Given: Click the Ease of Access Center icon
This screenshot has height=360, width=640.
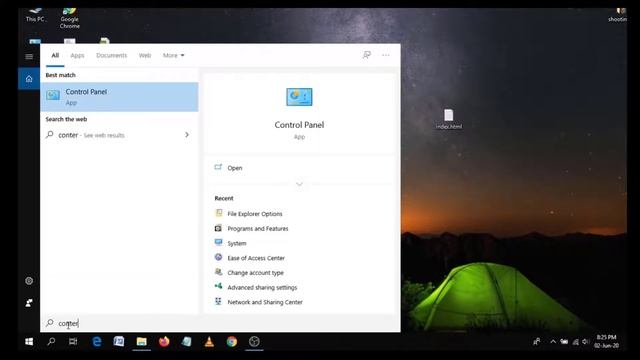Looking at the screenshot, I should pyautogui.click(x=219, y=257).
